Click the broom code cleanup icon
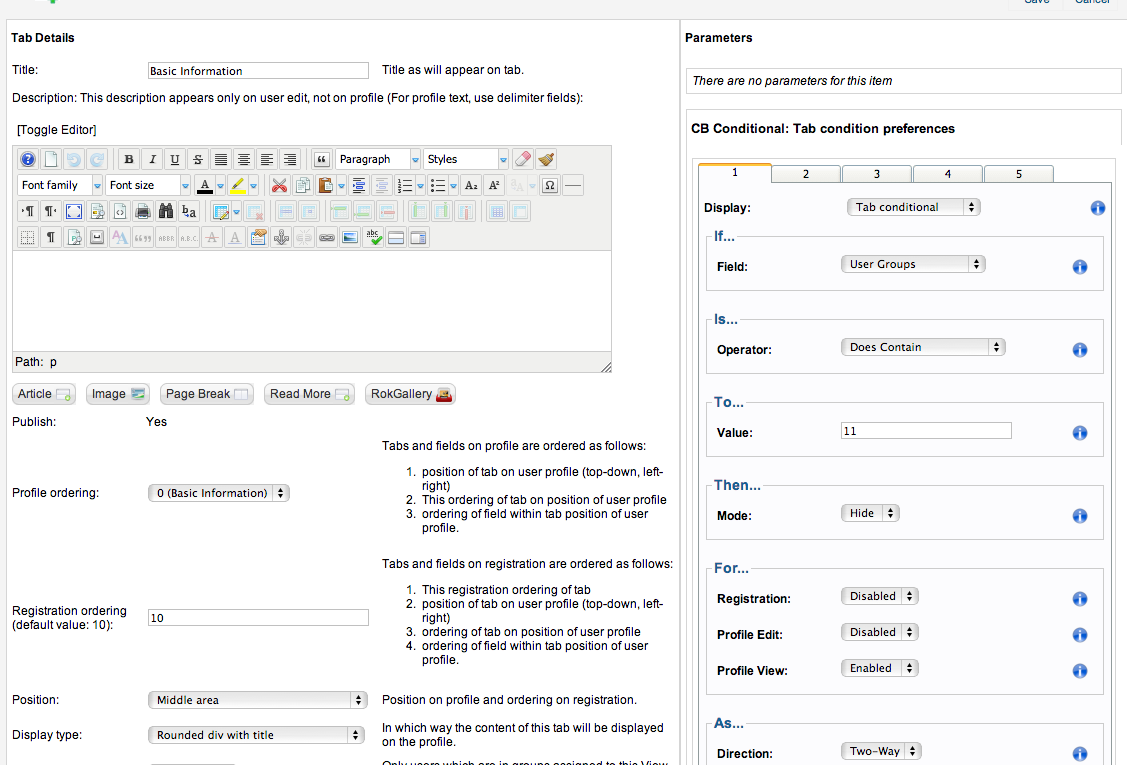Screen dimensions: 1127x765 coord(546,159)
